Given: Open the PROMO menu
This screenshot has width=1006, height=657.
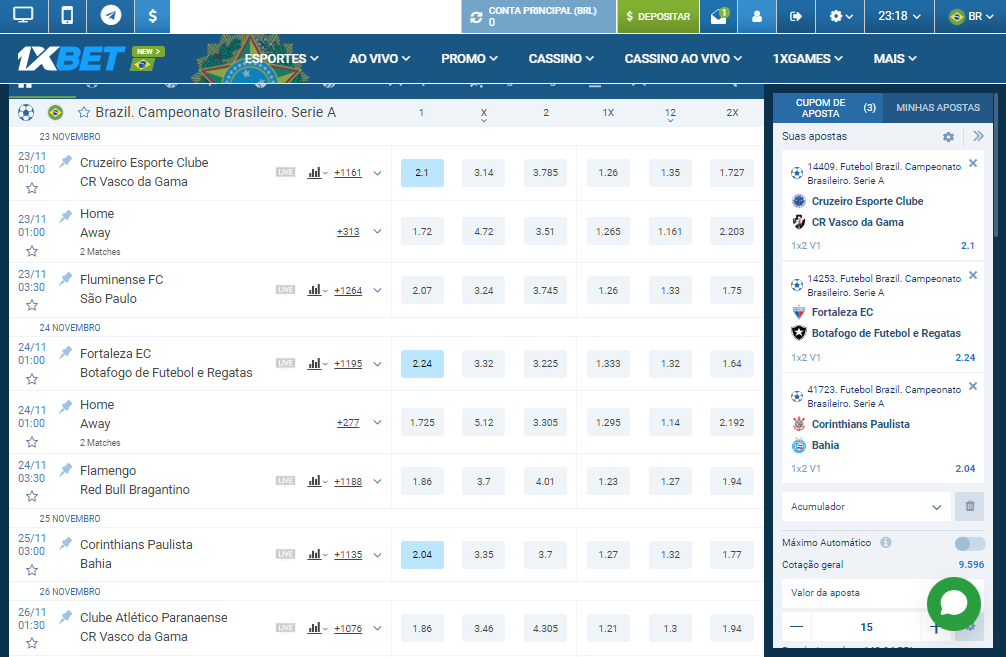Looking at the screenshot, I should pos(469,58).
